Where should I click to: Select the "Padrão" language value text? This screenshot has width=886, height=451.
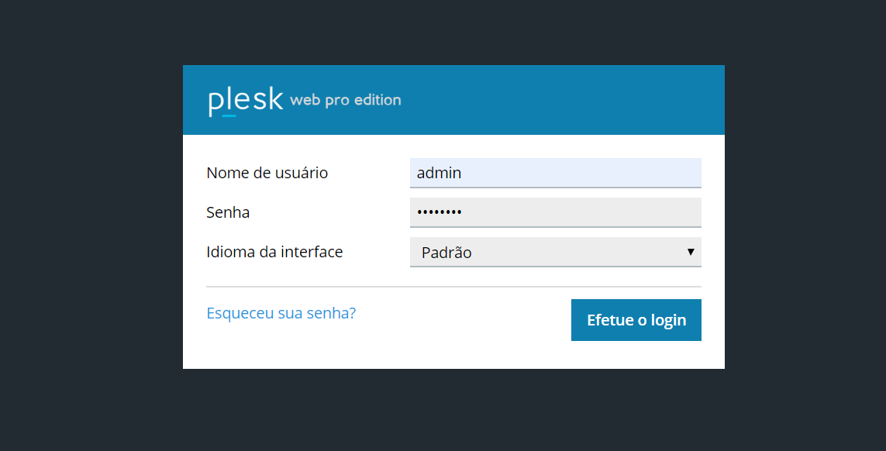click(446, 253)
